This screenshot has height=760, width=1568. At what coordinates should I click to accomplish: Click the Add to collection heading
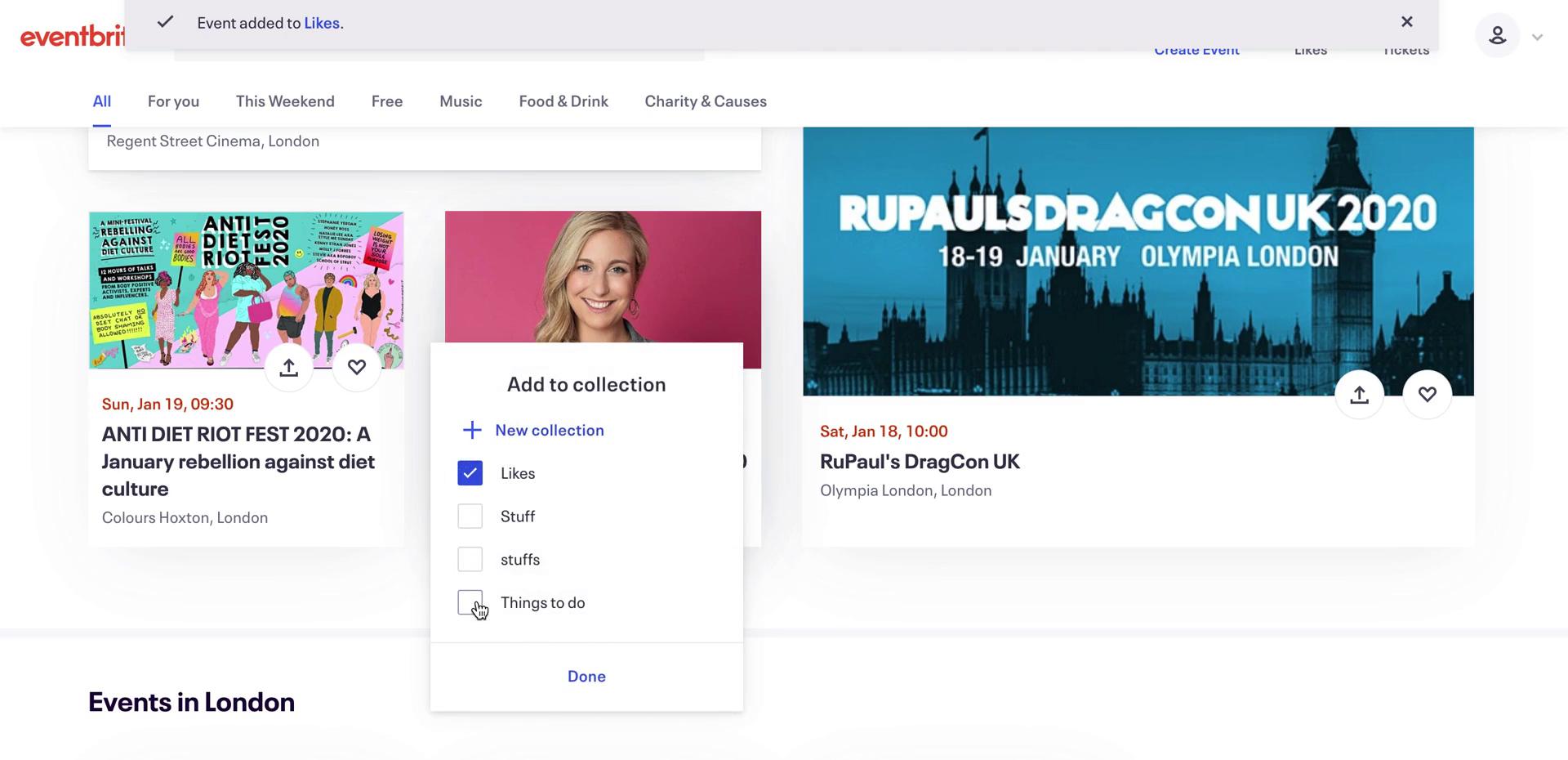[586, 384]
